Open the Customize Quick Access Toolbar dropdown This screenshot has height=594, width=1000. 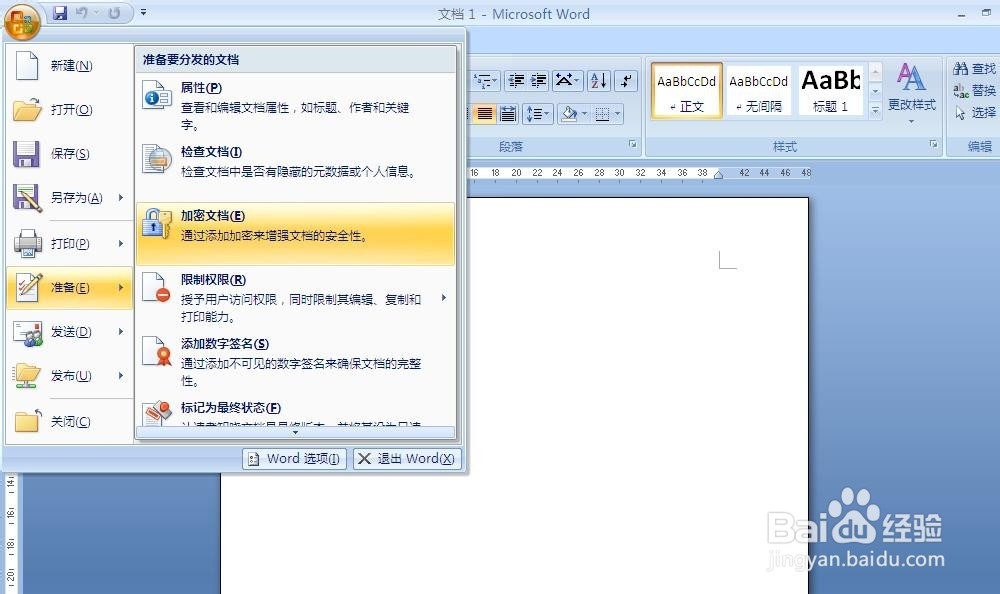[x=143, y=12]
